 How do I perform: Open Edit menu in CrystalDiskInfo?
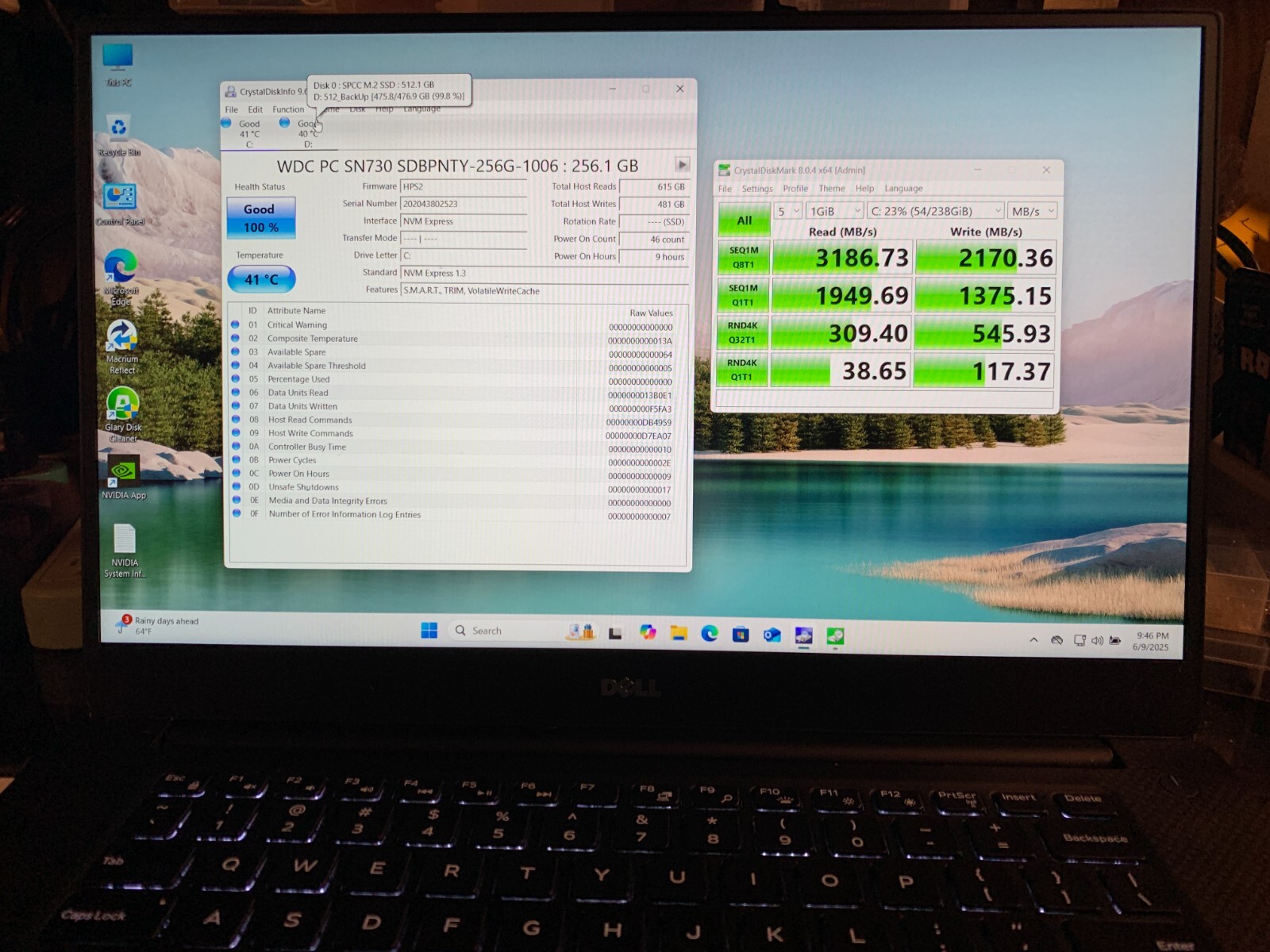(255, 109)
